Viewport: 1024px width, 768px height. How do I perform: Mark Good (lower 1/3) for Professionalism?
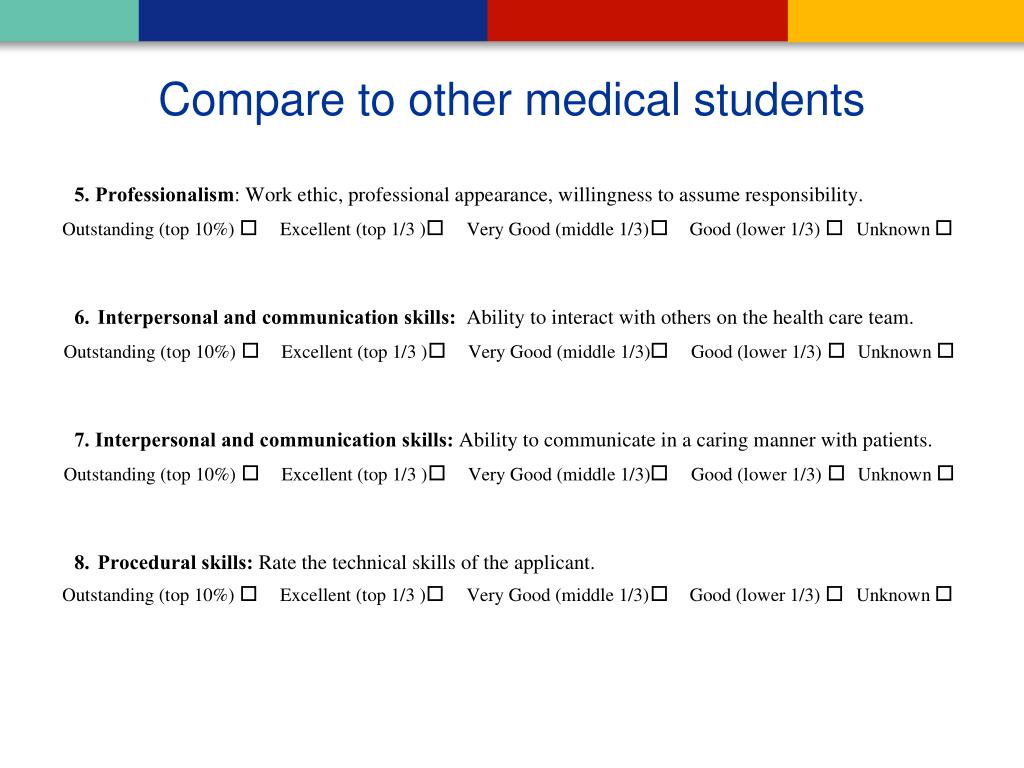[x=834, y=228]
